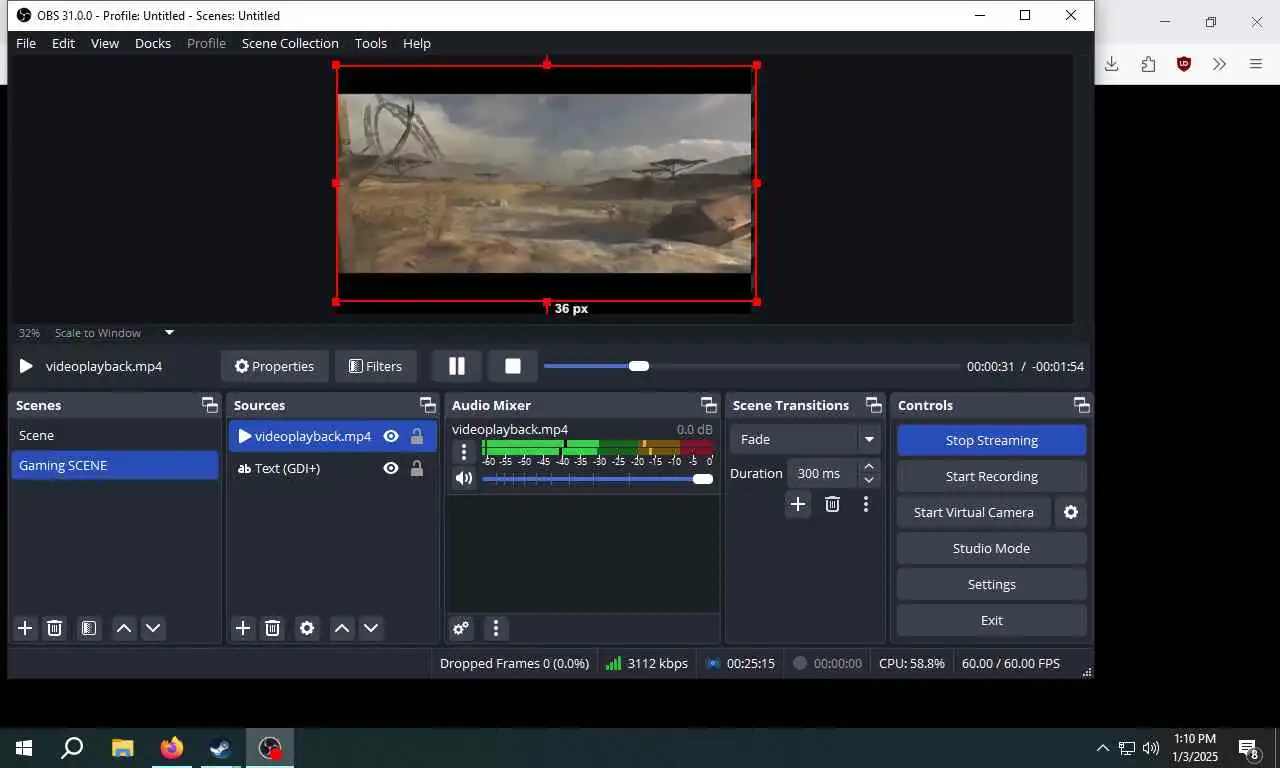The image size is (1280, 768).
Task: Open the Help menu
Action: (417, 43)
